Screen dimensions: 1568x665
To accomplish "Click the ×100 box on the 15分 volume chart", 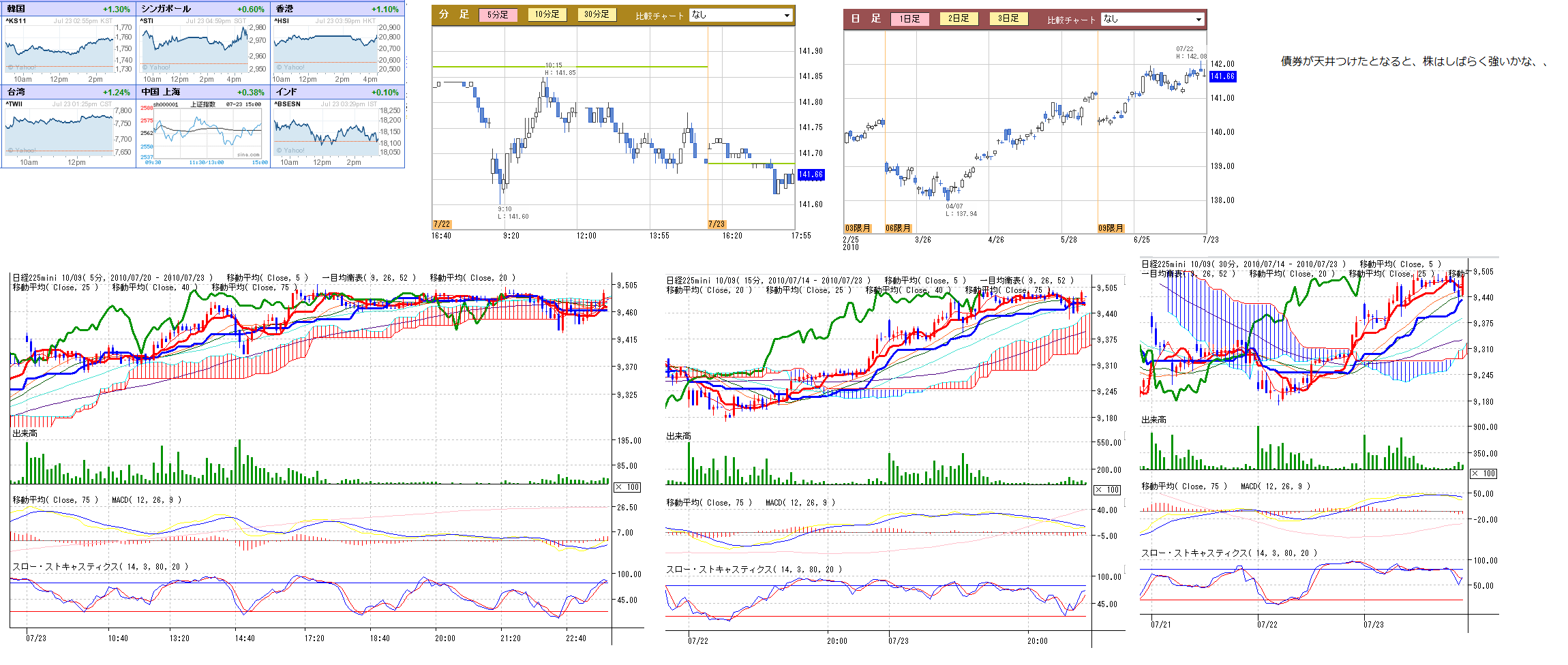I will tap(1108, 490).
